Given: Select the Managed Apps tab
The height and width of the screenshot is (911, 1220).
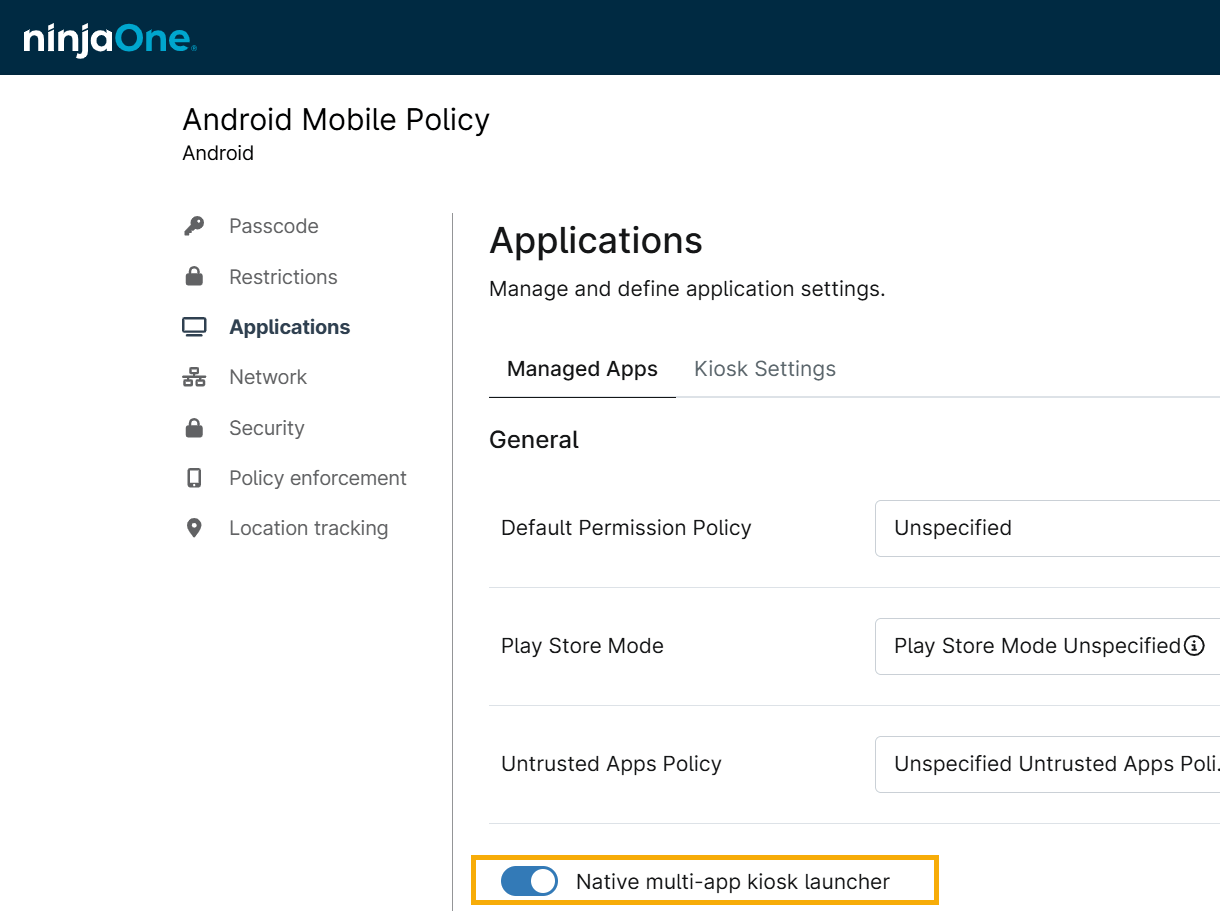Looking at the screenshot, I should pyautogui.click(x=582, y=369).
